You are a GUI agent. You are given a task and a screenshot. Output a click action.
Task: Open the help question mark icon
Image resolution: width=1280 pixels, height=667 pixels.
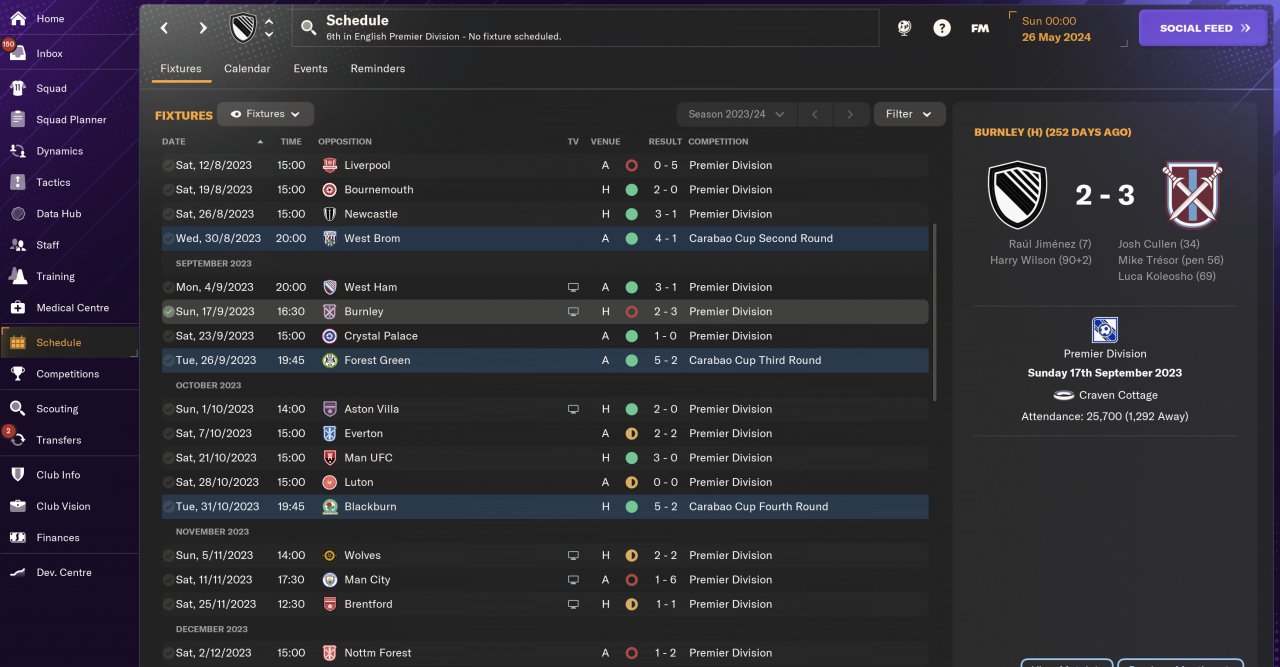942,28
